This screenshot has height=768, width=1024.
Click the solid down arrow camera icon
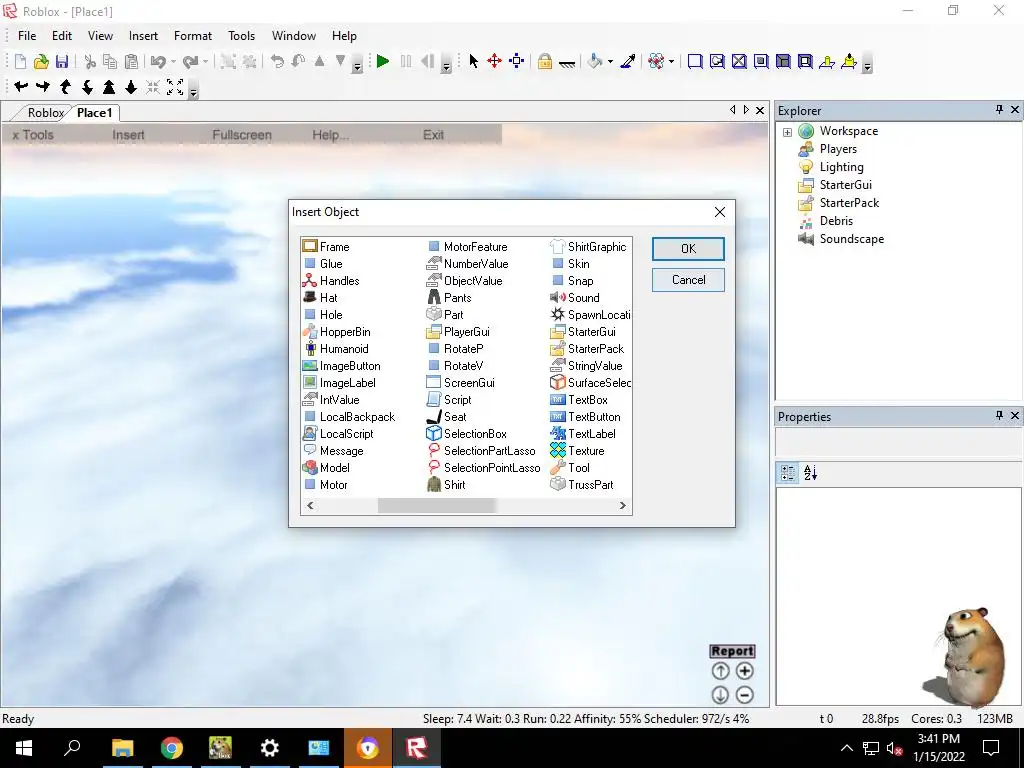131,86
